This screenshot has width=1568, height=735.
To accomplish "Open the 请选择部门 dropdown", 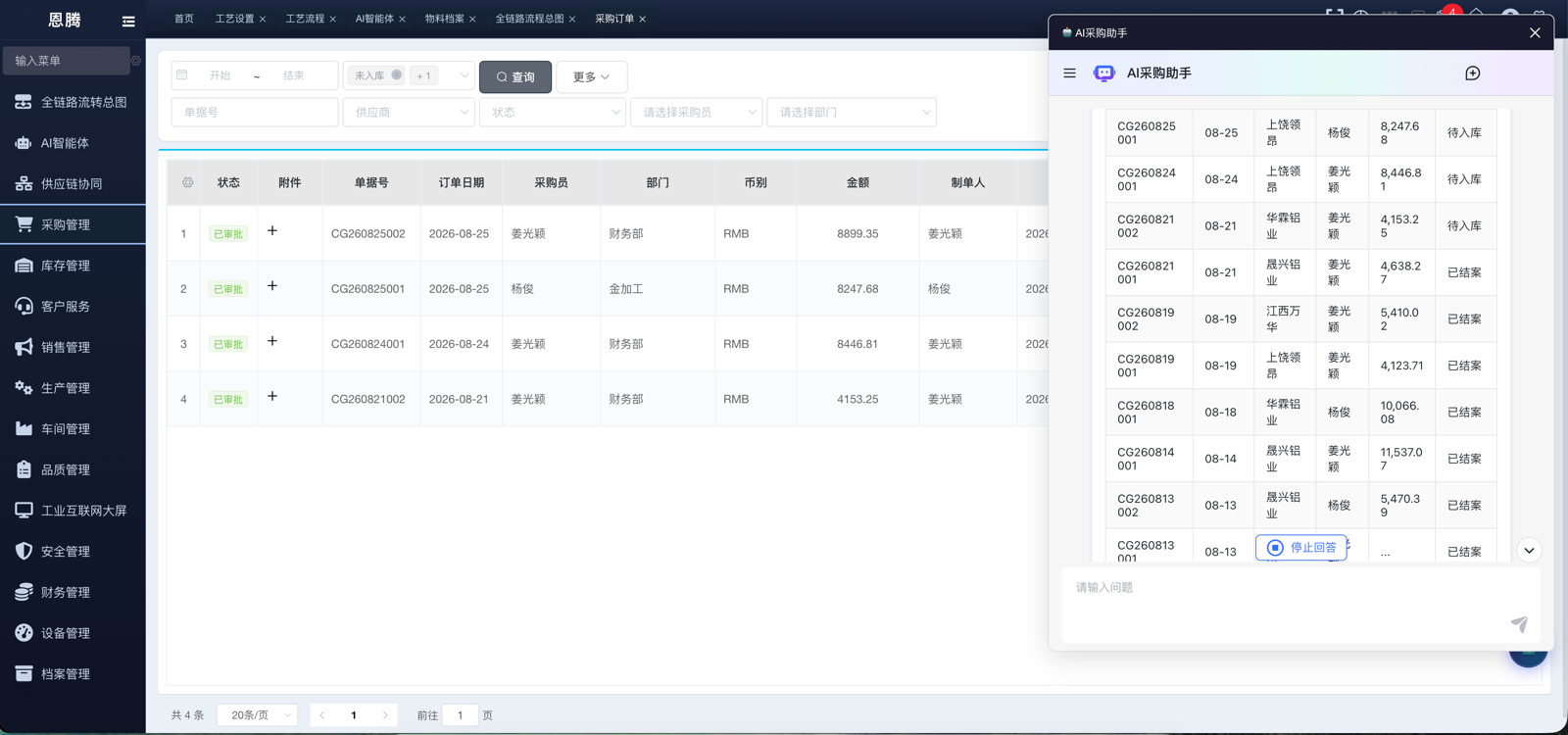I will click(x=852, y=113).
